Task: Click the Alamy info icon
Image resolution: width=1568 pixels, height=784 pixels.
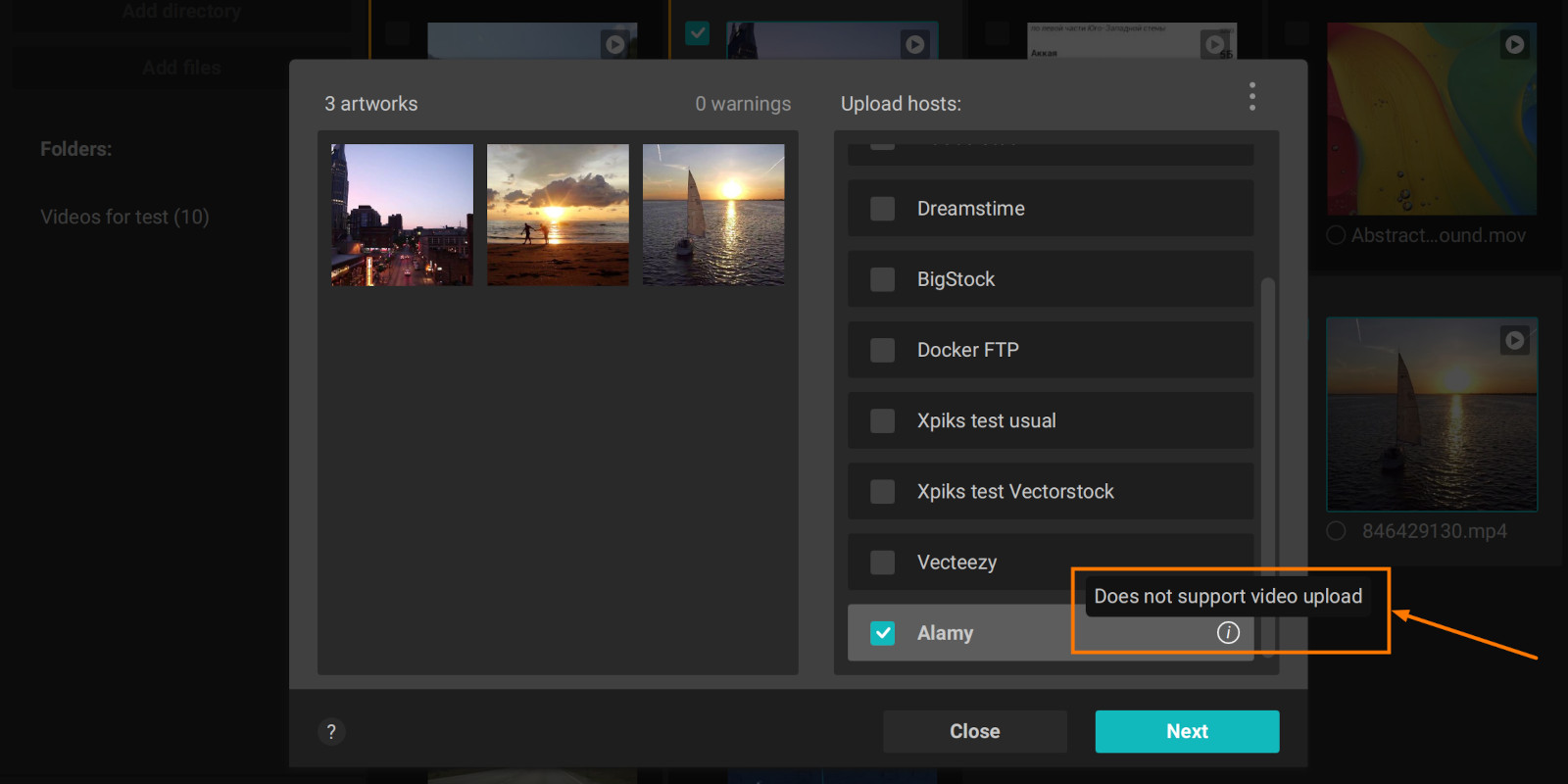Action: (x=1228, y=633)
